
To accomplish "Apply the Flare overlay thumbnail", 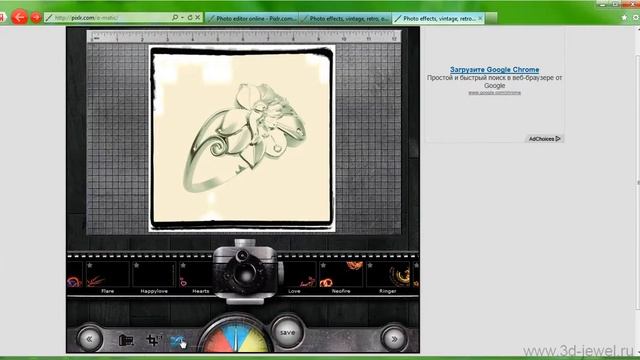I will (108, 274).
